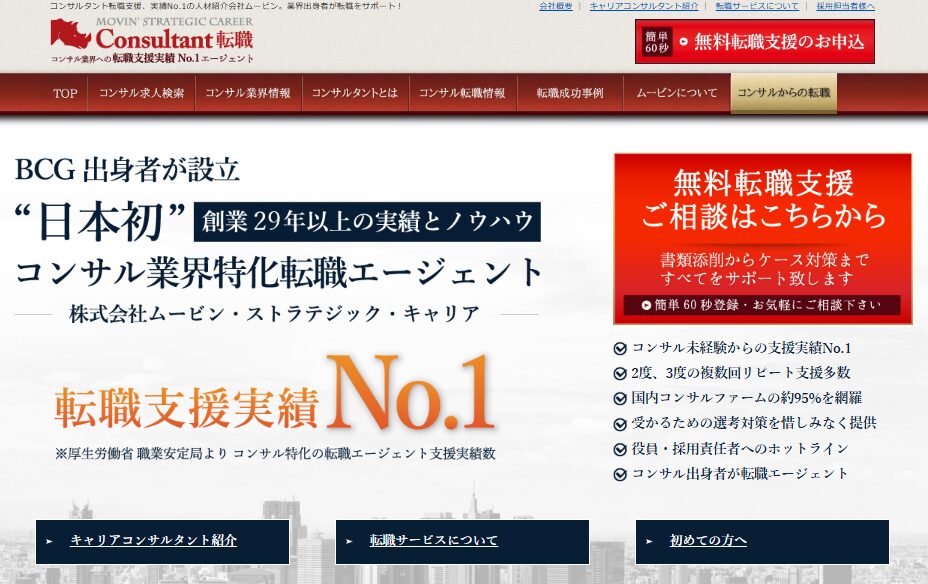Open the top header 転職サービスについて link

click(x=757, y=6)
